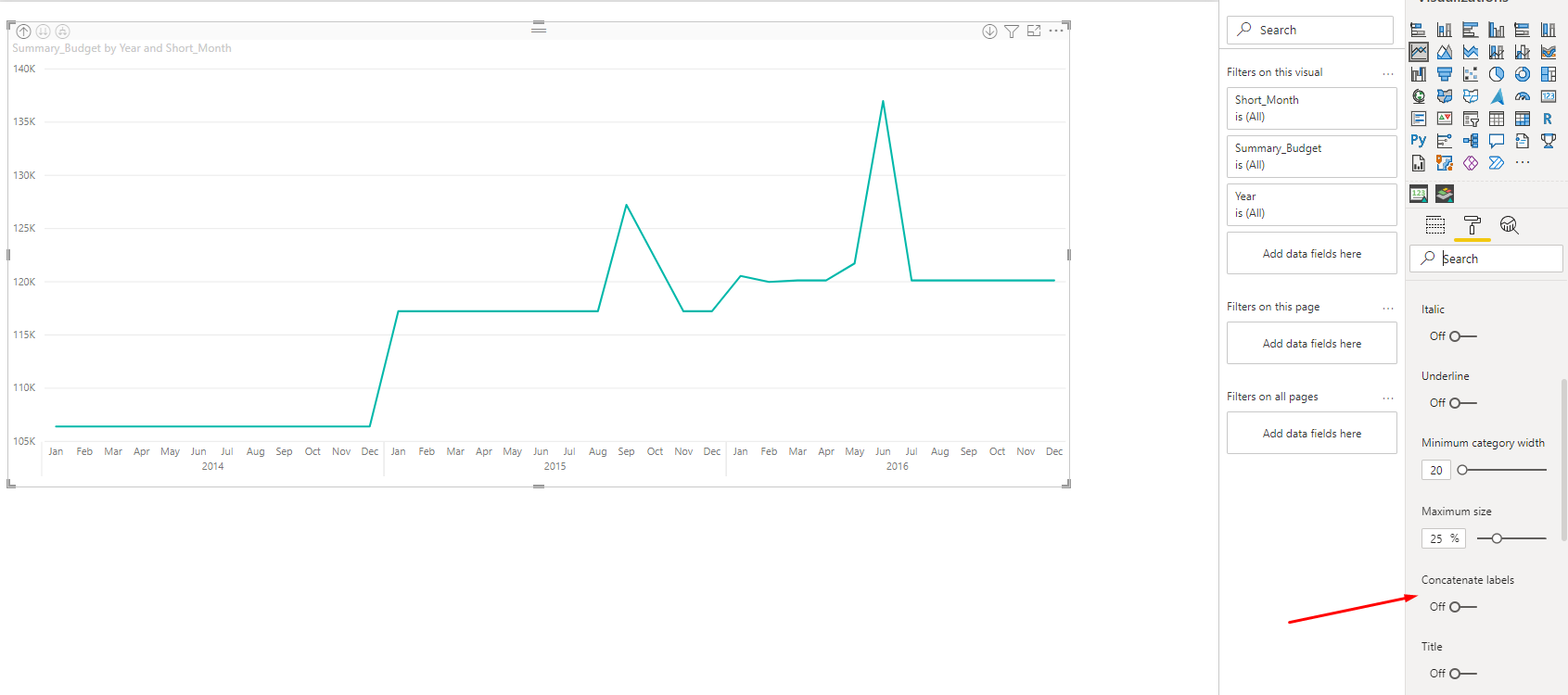Choose the pie chart visualization

[1497, 74]
